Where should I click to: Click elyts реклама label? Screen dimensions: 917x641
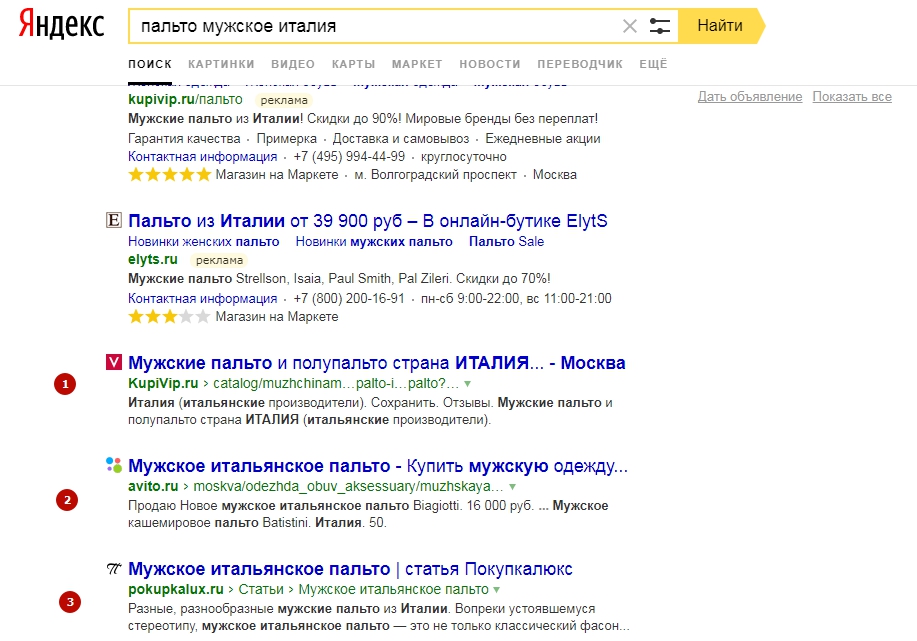pos(219,260)
